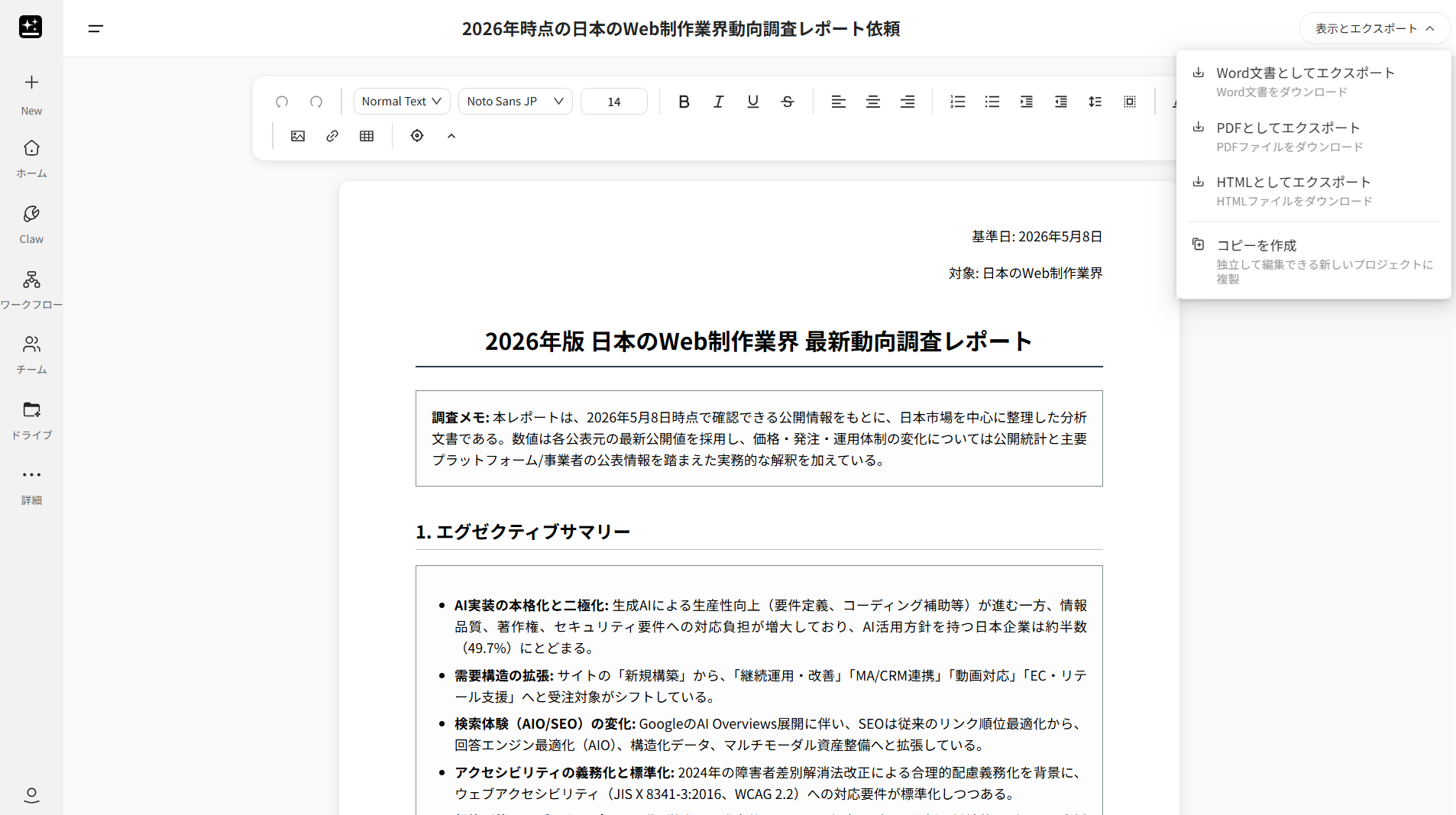Adjust line spacing

[1095, 102]
